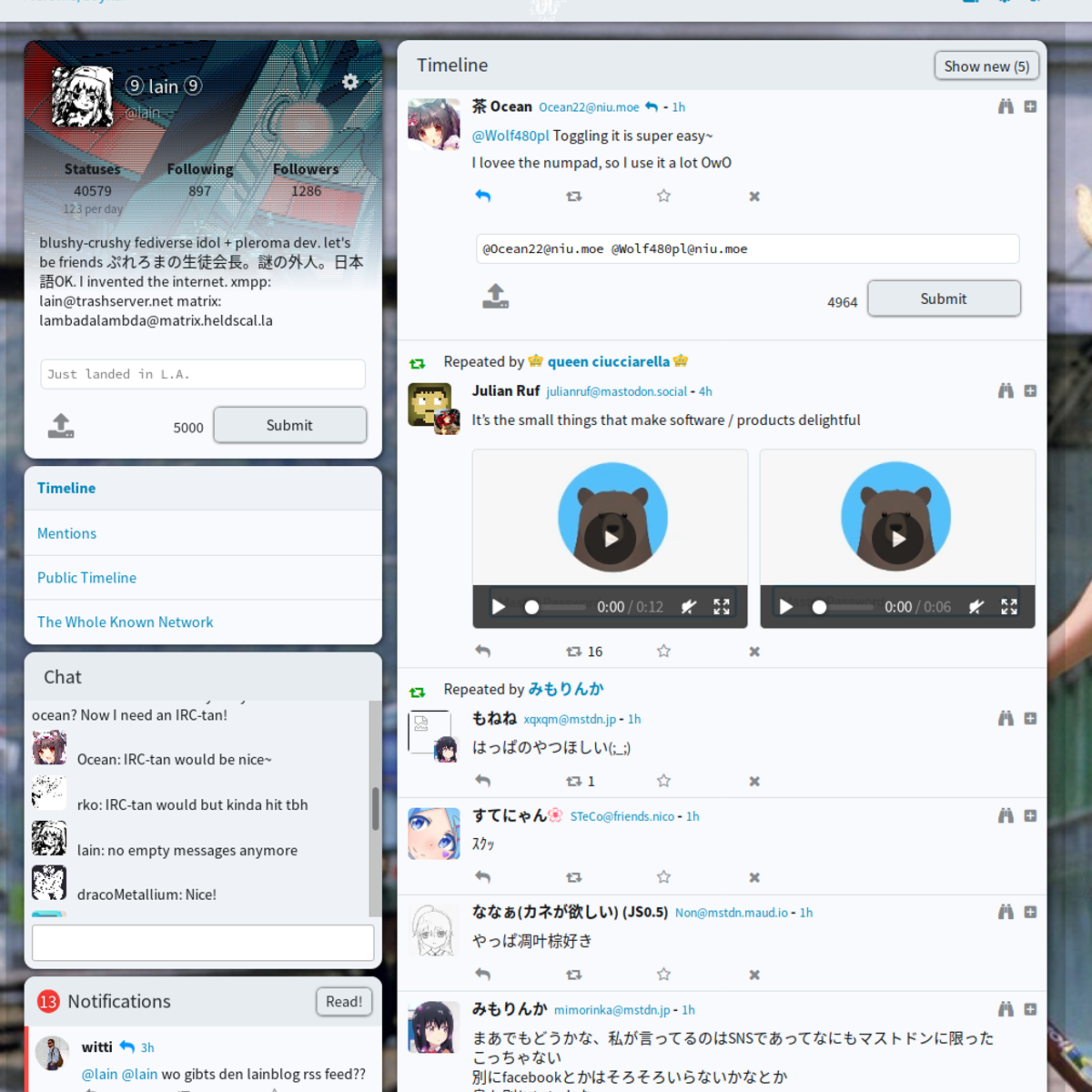1092x1092 pixels.
Task: Expand Julian Ruf's post with plus icon
Action: tap(1030, 391)
